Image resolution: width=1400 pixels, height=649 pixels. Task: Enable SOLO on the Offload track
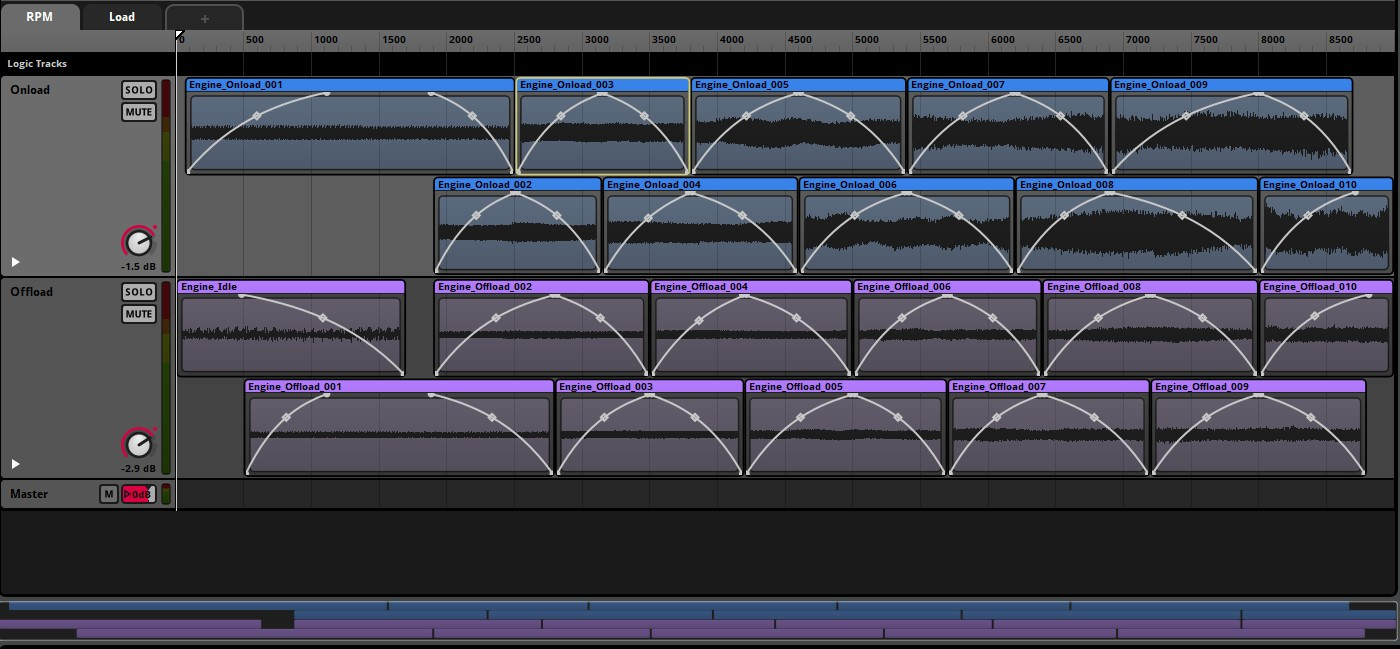click(138, 291)
